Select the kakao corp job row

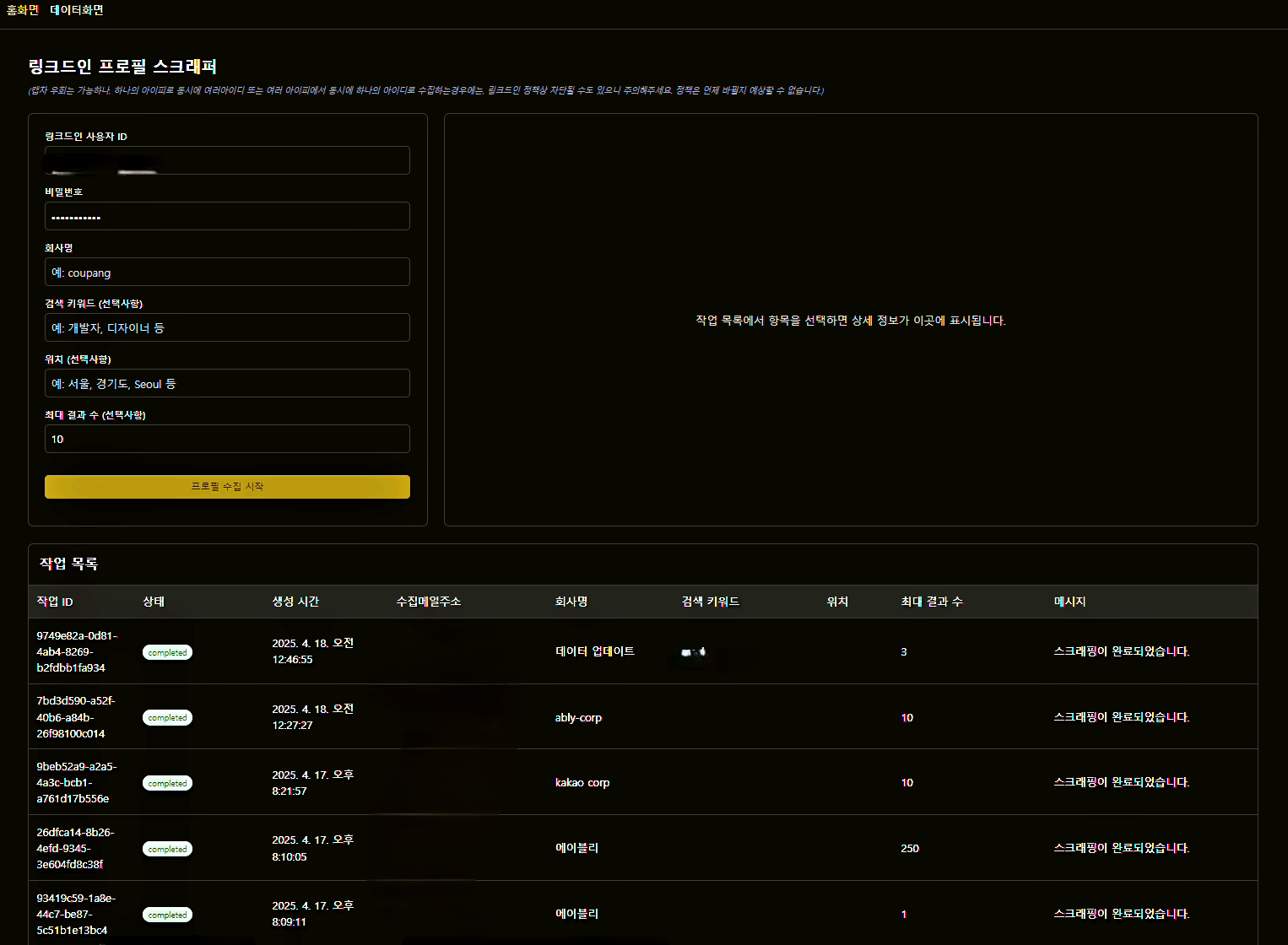pyautogui.click(x=582, y=782)
